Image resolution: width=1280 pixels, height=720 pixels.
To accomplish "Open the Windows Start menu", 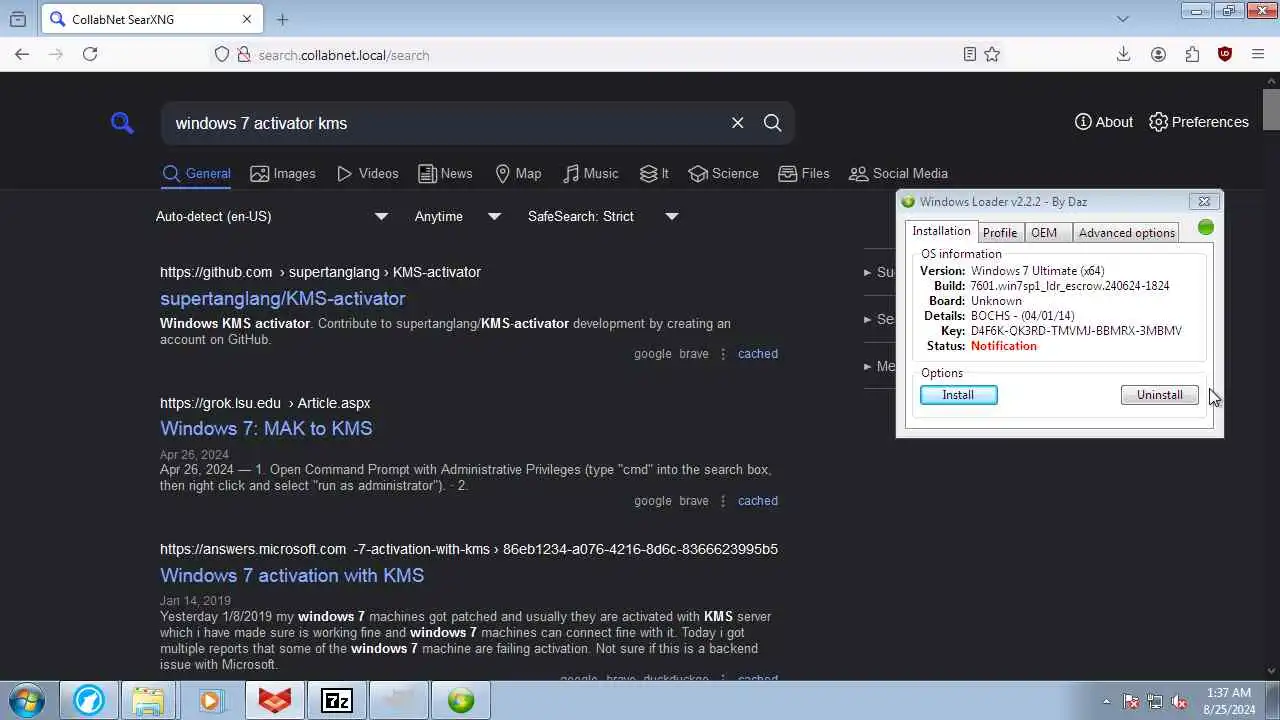I will click(x=26, y=700).
